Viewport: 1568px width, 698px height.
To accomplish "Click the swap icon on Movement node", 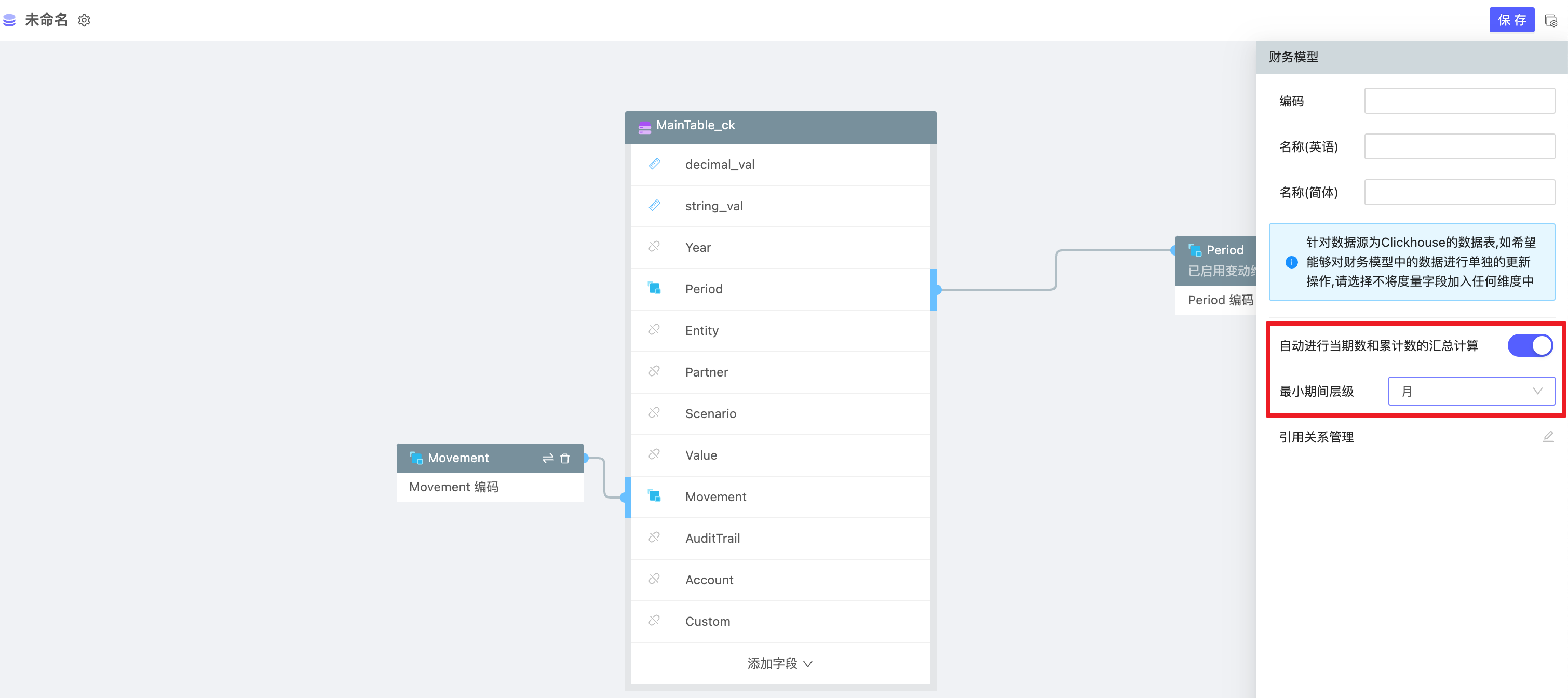I will tap(547, 458).
